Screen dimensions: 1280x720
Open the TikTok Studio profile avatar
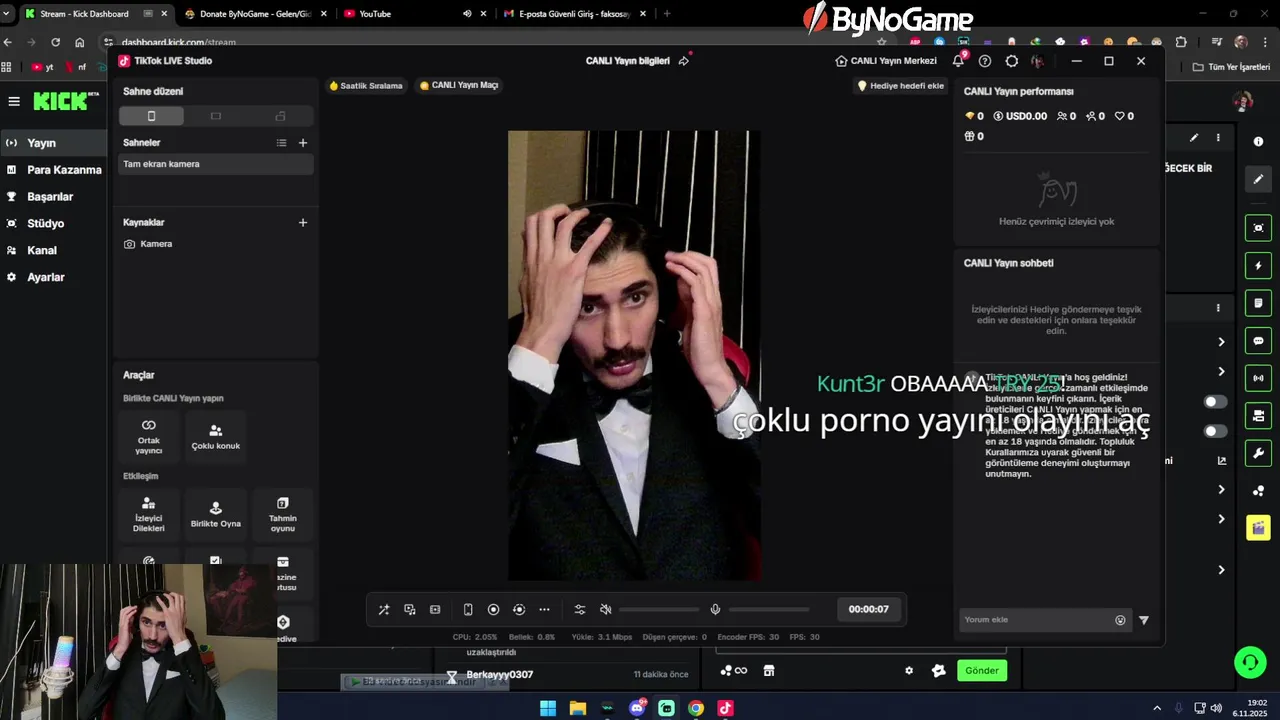point(1038,61)
